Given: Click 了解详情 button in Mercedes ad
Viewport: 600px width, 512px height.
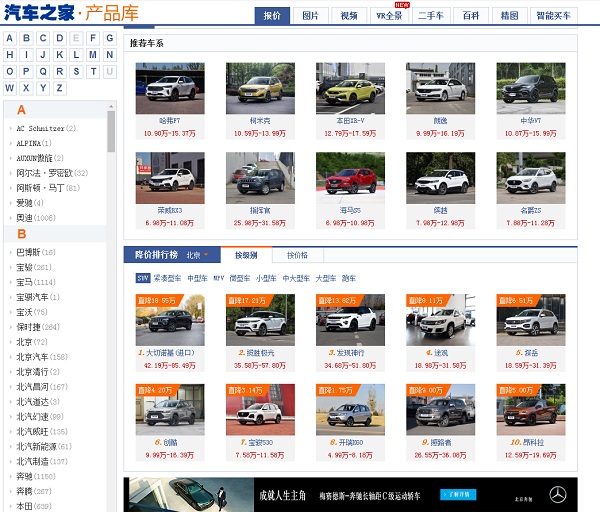Looking at the screenshot, I should [458, 494].
